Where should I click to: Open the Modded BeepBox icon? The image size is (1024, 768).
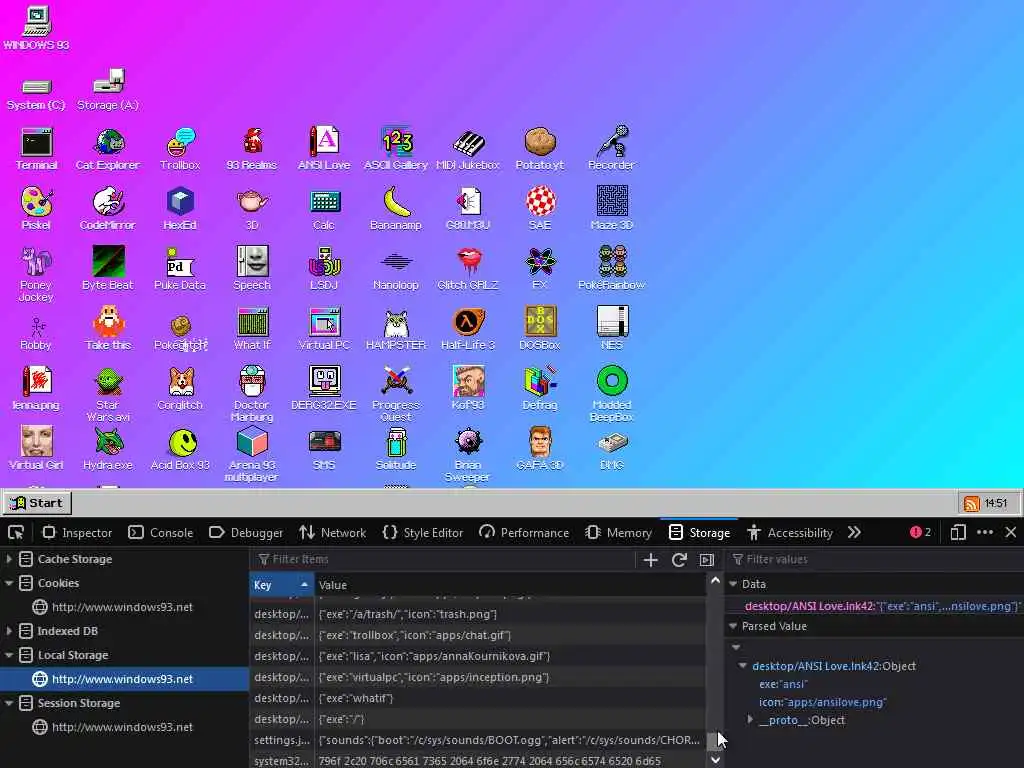611,394
